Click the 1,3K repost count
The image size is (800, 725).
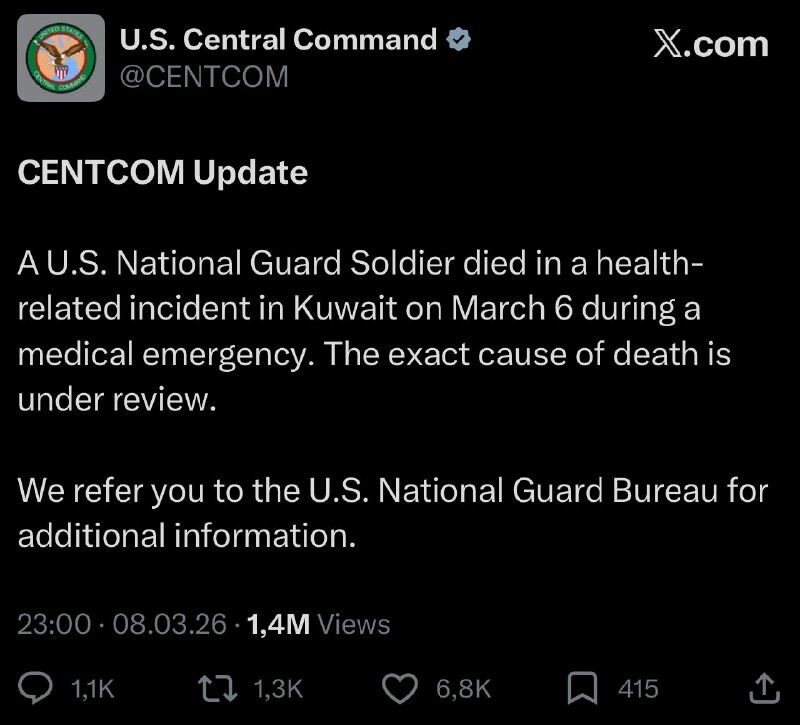pos(277,688)
